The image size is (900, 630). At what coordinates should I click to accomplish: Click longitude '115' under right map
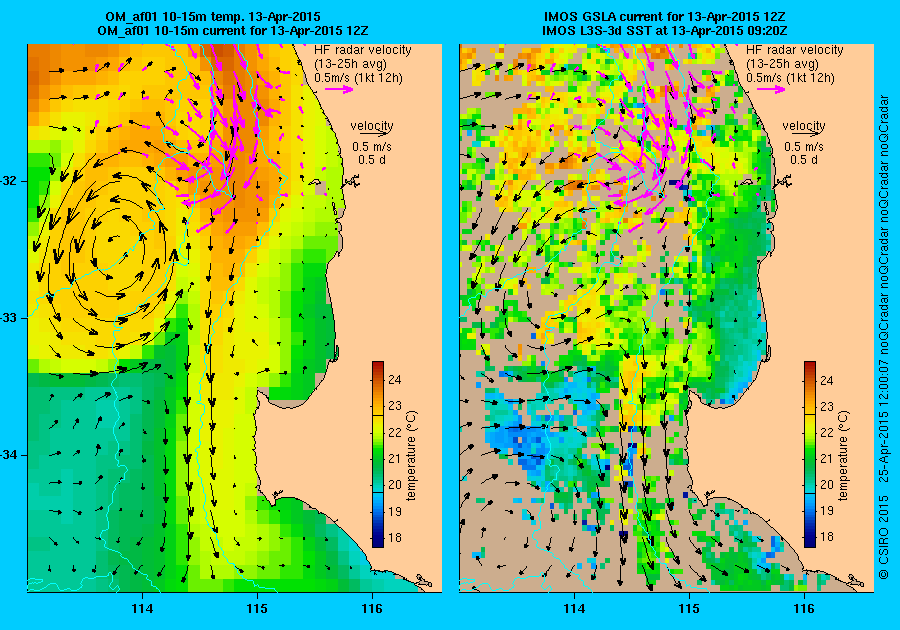[x=689, y=609]
